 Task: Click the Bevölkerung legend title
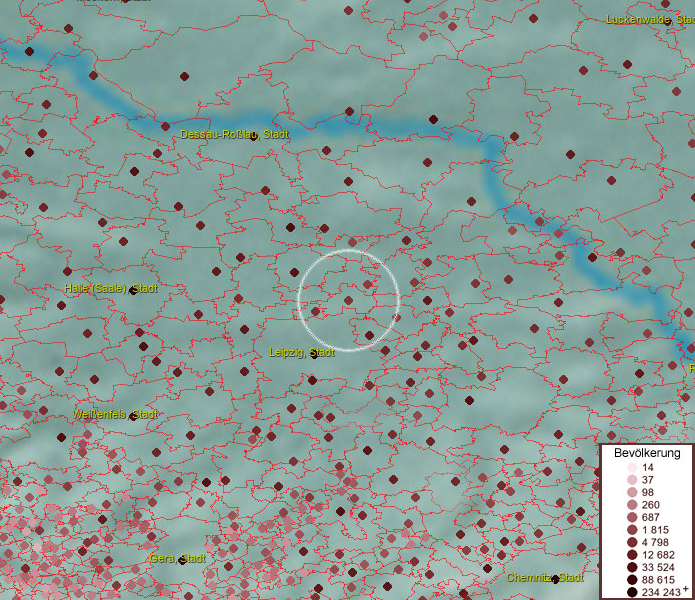pos(647,453)
